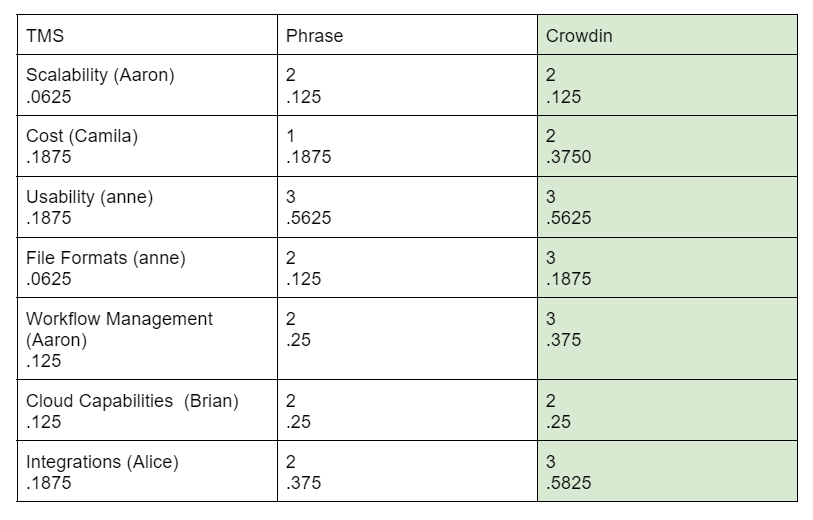Select Phrase's Integrations score cell
The image size is (813, 520).
(x=407, y=471)
